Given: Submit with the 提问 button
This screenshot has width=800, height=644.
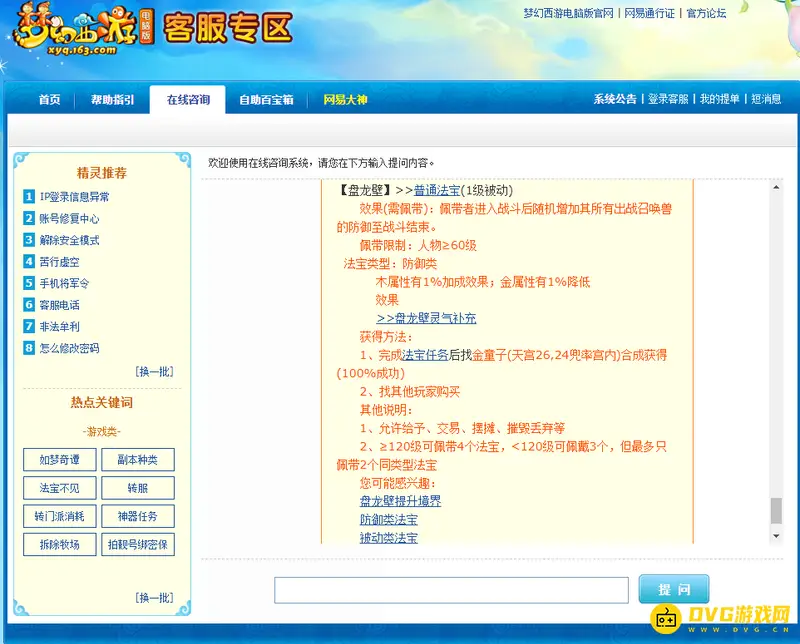Looking at the screenshot, I should point(674,589).
